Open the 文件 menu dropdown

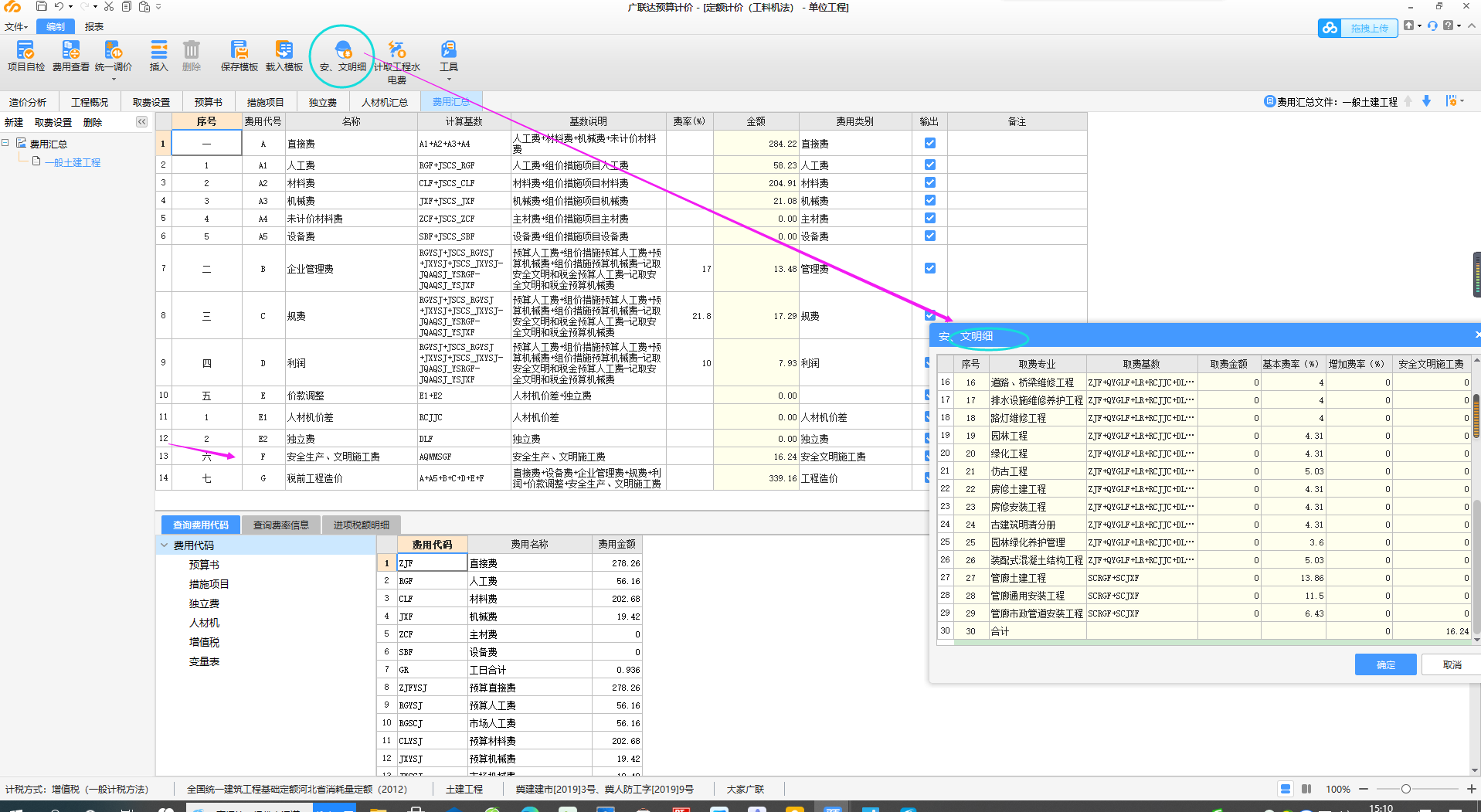(16, 26)
